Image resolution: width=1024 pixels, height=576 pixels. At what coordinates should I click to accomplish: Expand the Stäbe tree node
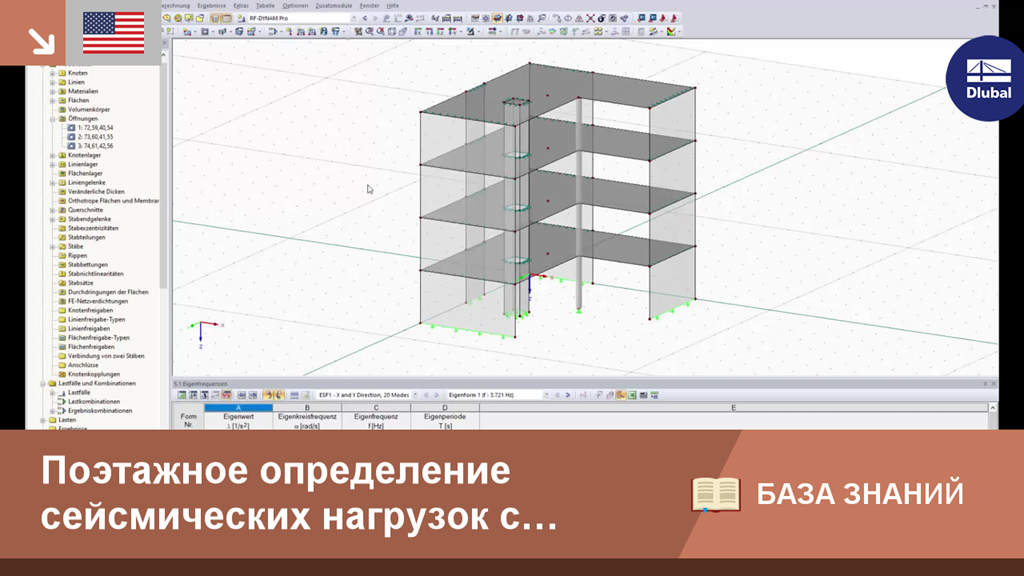click(x=53, y=247)
